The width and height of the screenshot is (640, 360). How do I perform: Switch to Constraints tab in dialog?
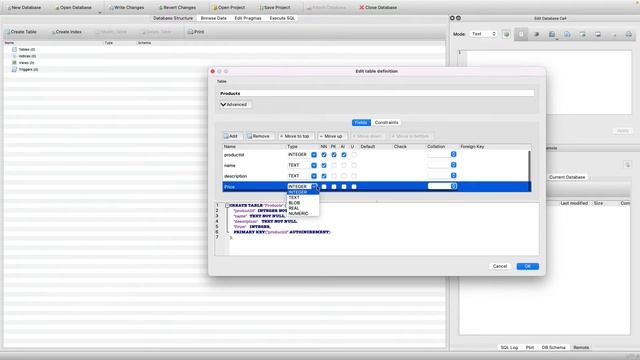tap(386, 122)
